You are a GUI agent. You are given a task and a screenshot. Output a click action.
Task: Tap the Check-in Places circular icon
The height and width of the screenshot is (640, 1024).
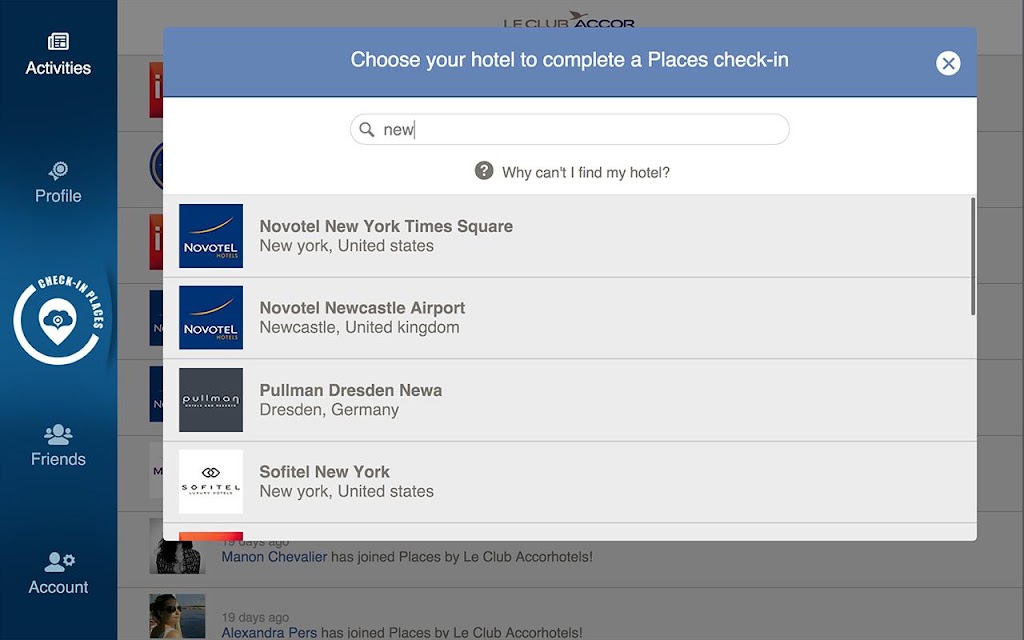pyautogui.click(x=59, y=319)
